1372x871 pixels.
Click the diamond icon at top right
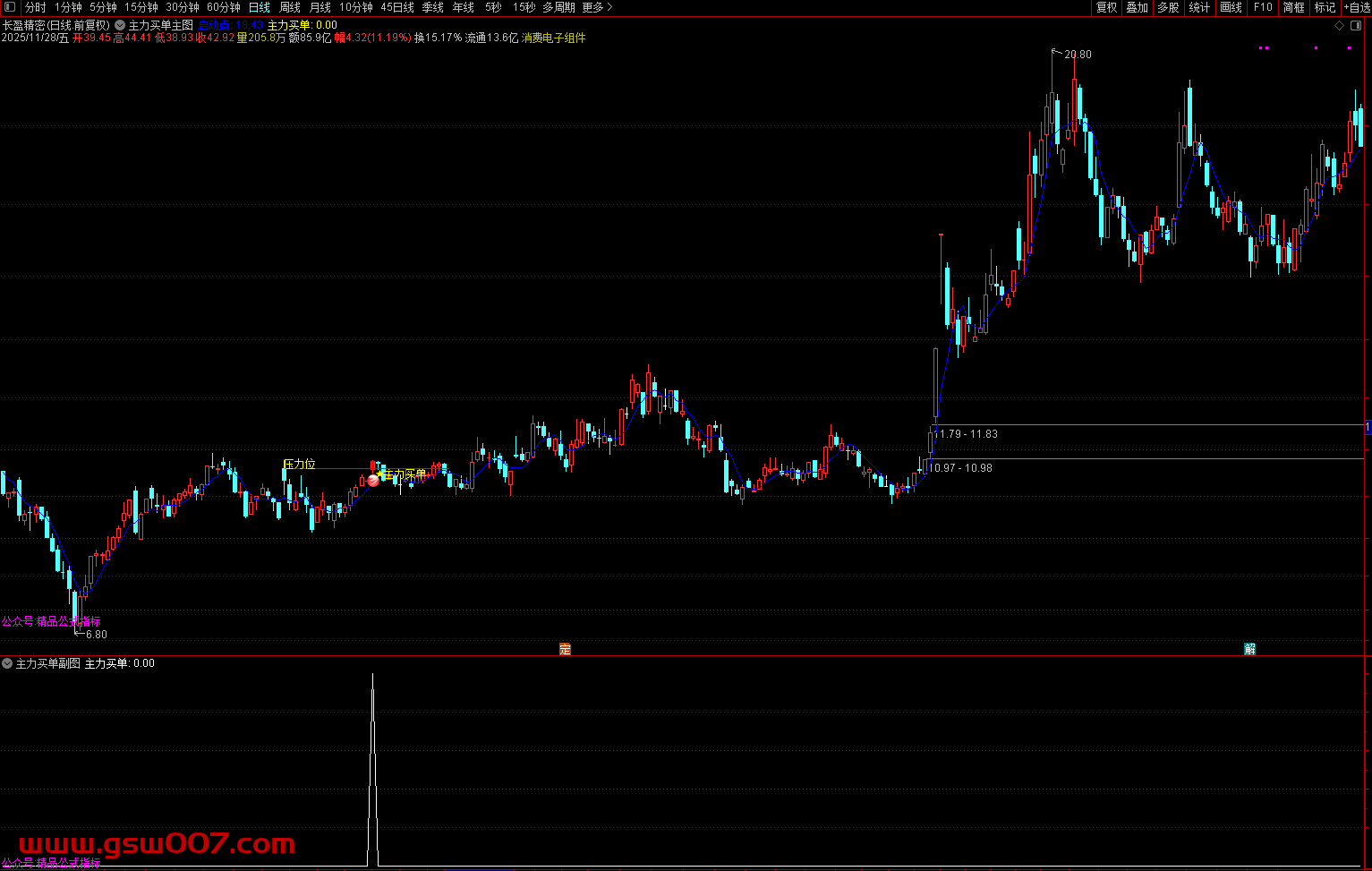click(1340, 26)
